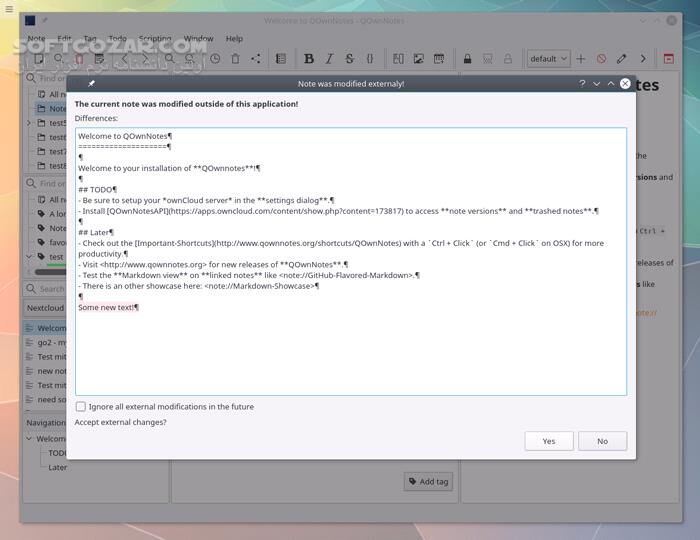Select the TODO heading in Navigation
The width and height of the screenshot is (700, 540).
point(57,453)
